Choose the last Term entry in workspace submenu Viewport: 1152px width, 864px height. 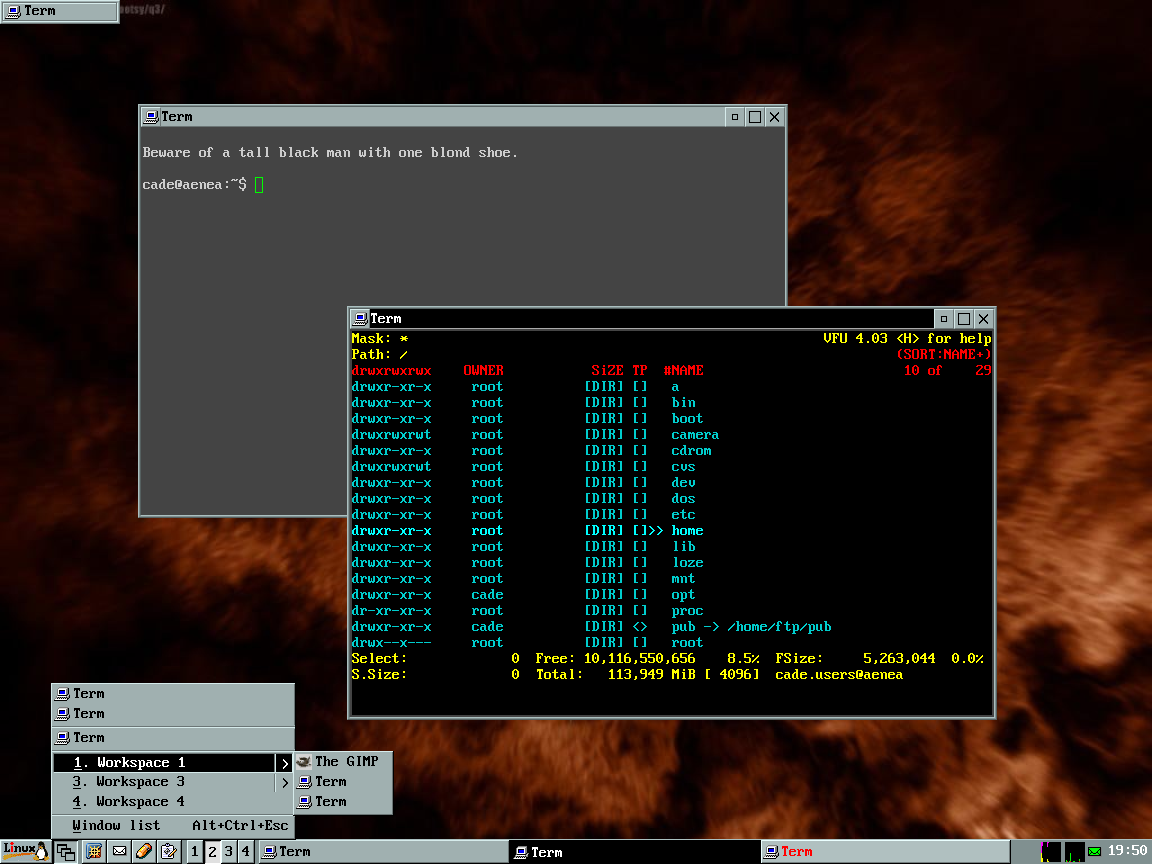(343, 802)
